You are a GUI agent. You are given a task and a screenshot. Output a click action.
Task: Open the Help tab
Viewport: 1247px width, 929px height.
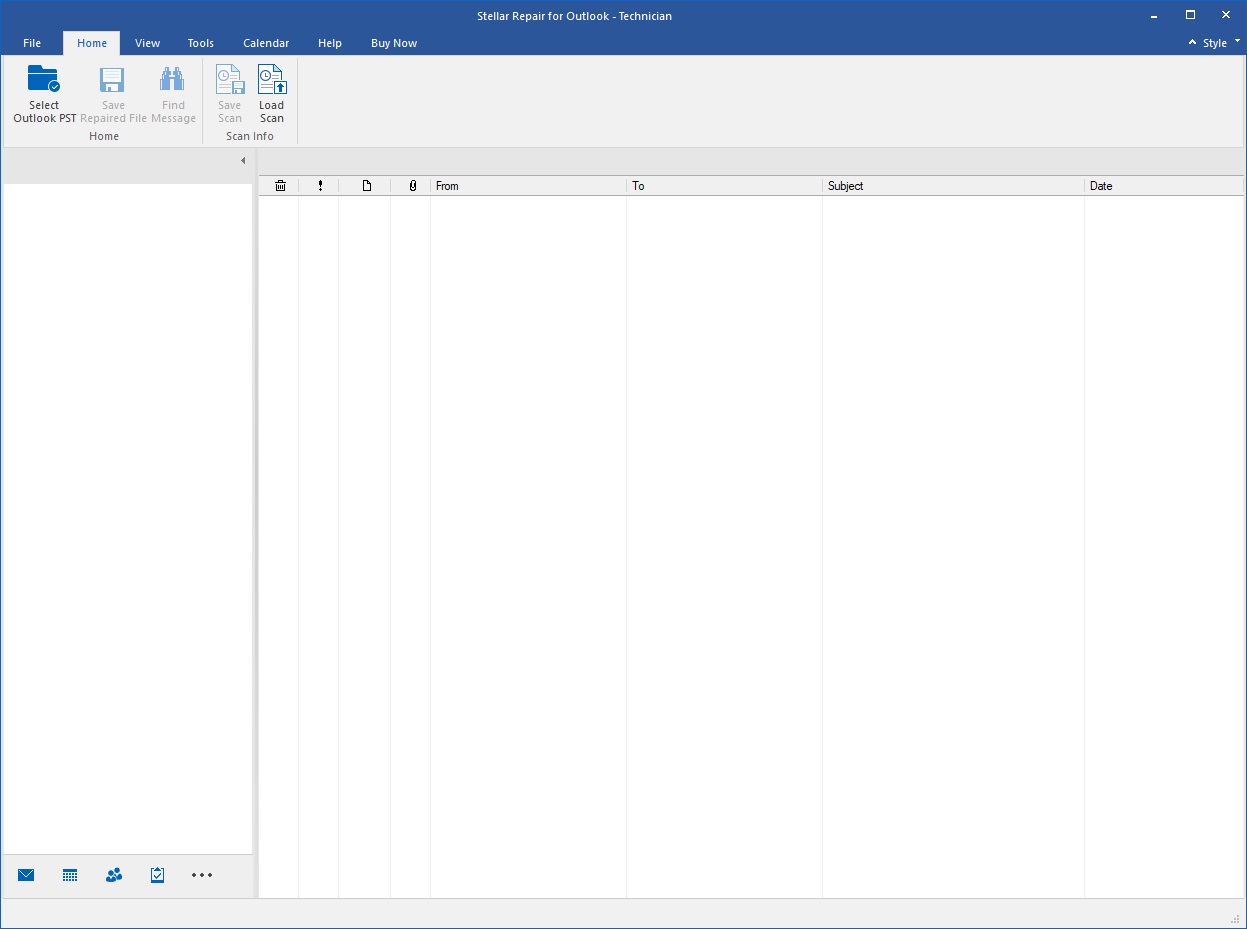pos(330,43)
